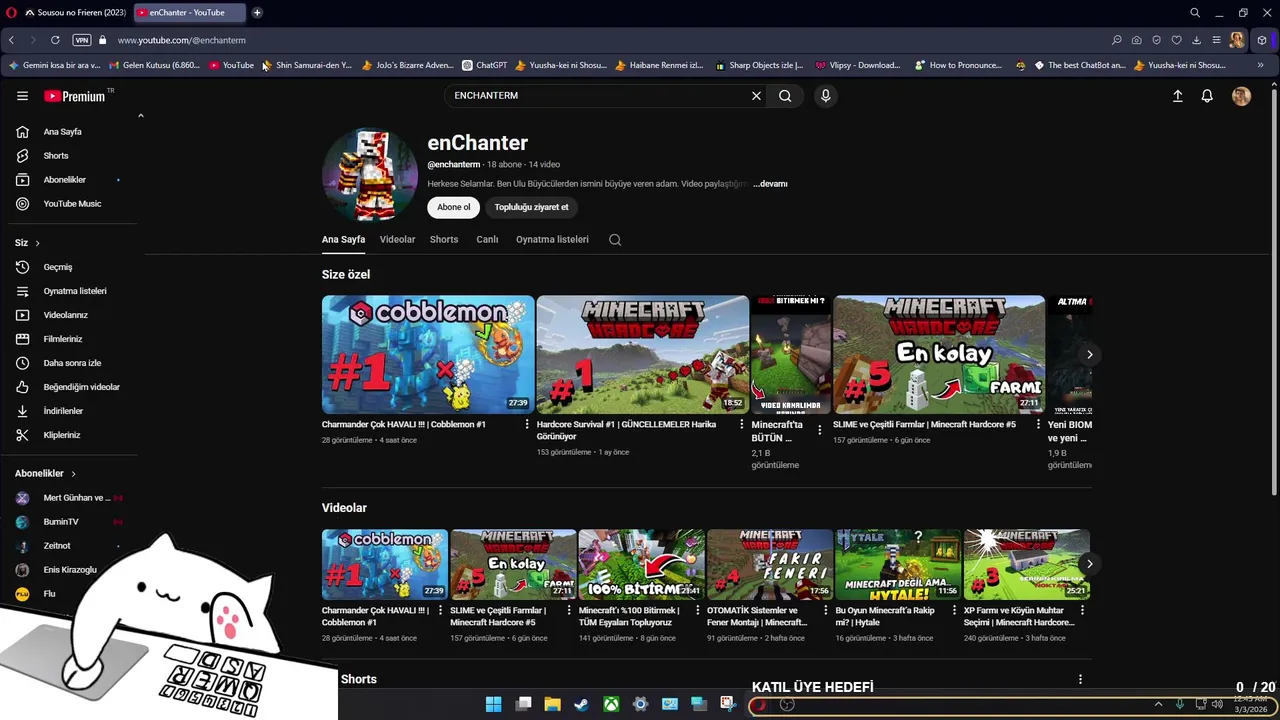Screen dimensions: 1280x720
Task: Open Klipleriniz in the sidebar
Action: pos(62,435)
